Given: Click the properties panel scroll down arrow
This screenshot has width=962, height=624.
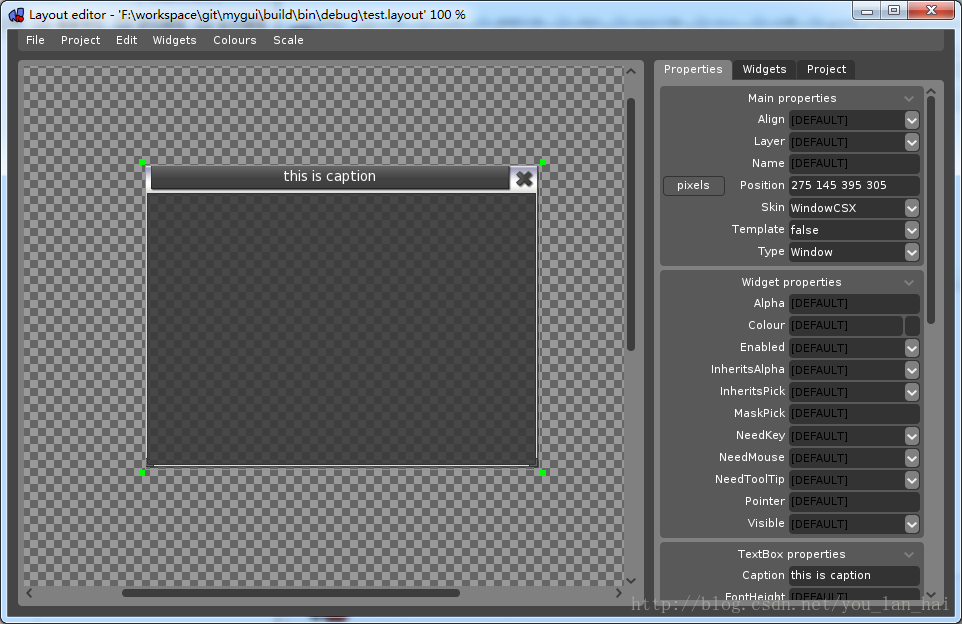Looking at the screenshot, I should tap(931, 595).
